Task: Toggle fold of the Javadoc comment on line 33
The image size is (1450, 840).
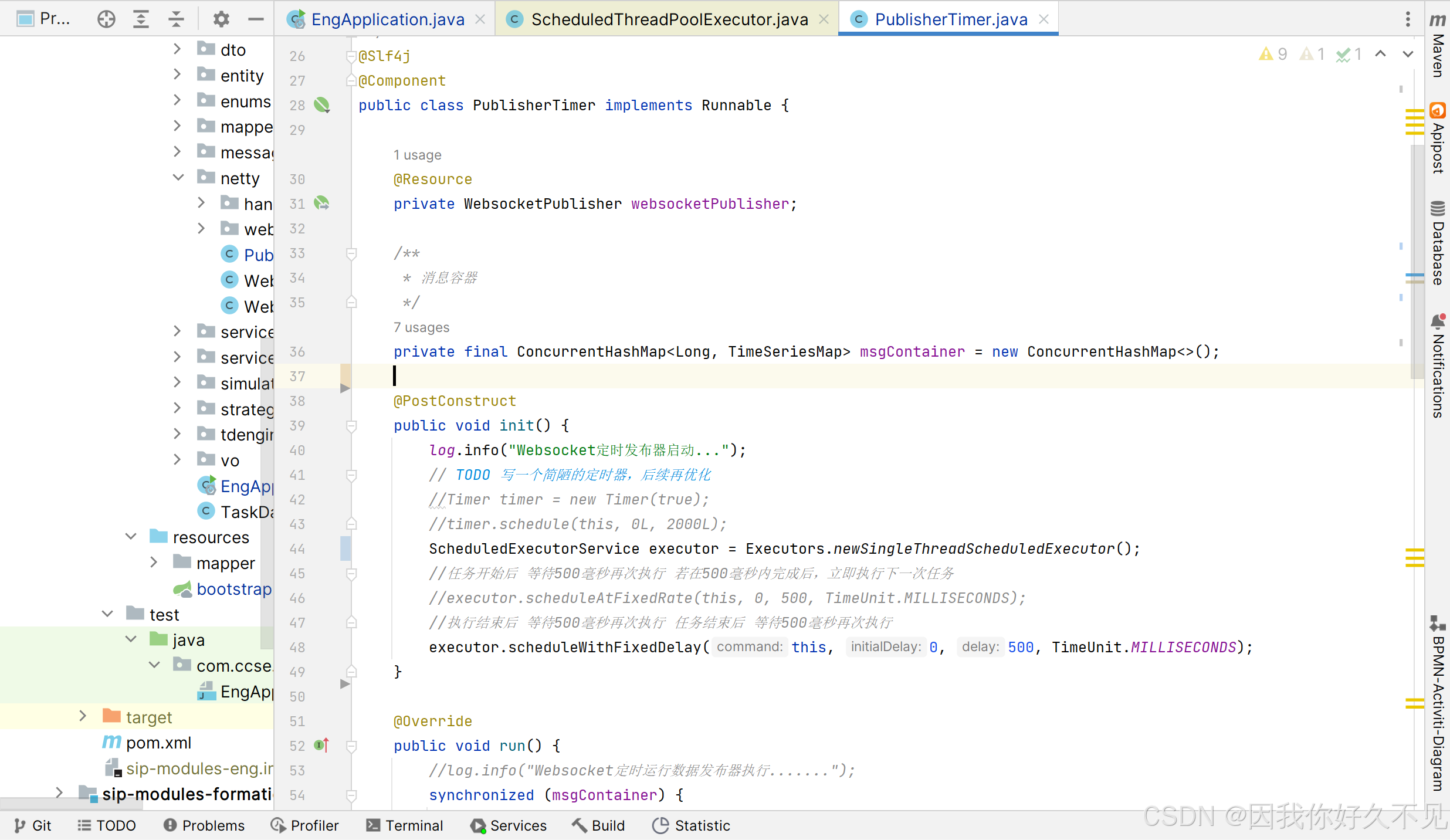Action: 351,253
